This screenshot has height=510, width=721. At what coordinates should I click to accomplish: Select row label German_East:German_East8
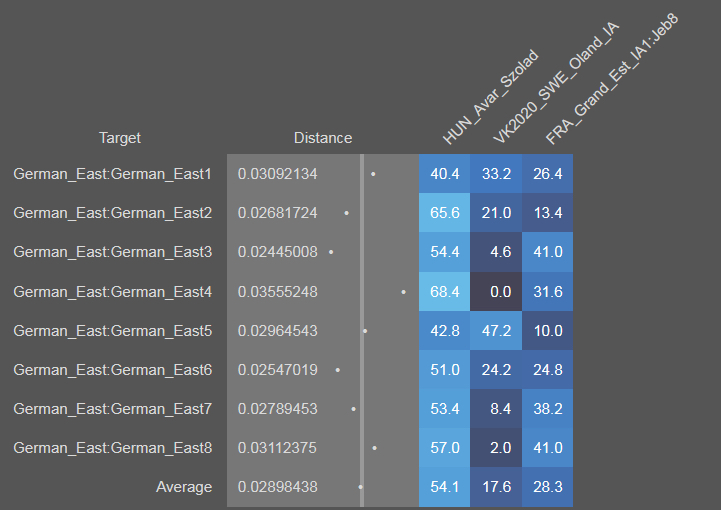pos(112,448)
